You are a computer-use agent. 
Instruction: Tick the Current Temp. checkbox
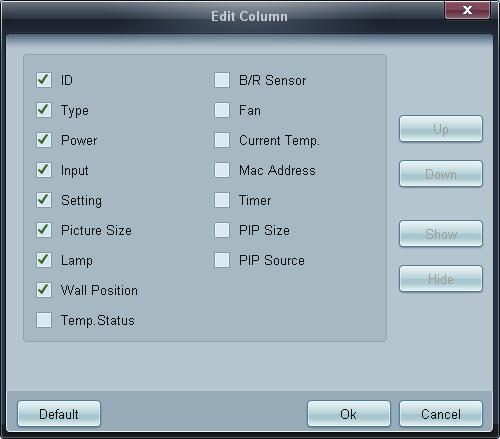pos(222,140)
